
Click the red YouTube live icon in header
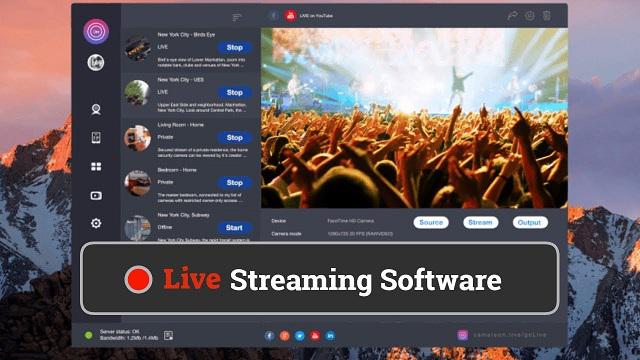pyautogui.click(x=290, y=16)
